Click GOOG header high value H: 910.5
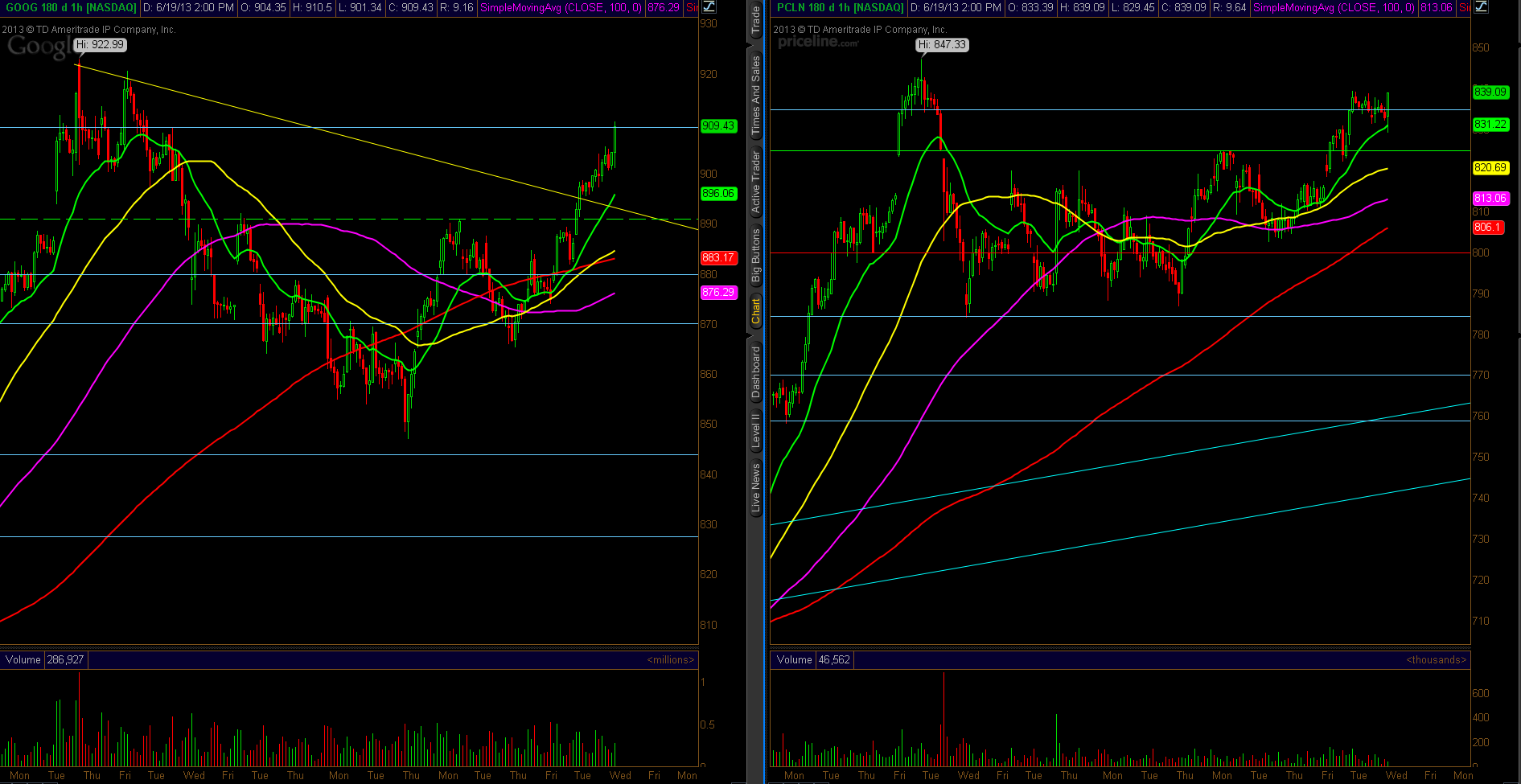 click(312, 7)
